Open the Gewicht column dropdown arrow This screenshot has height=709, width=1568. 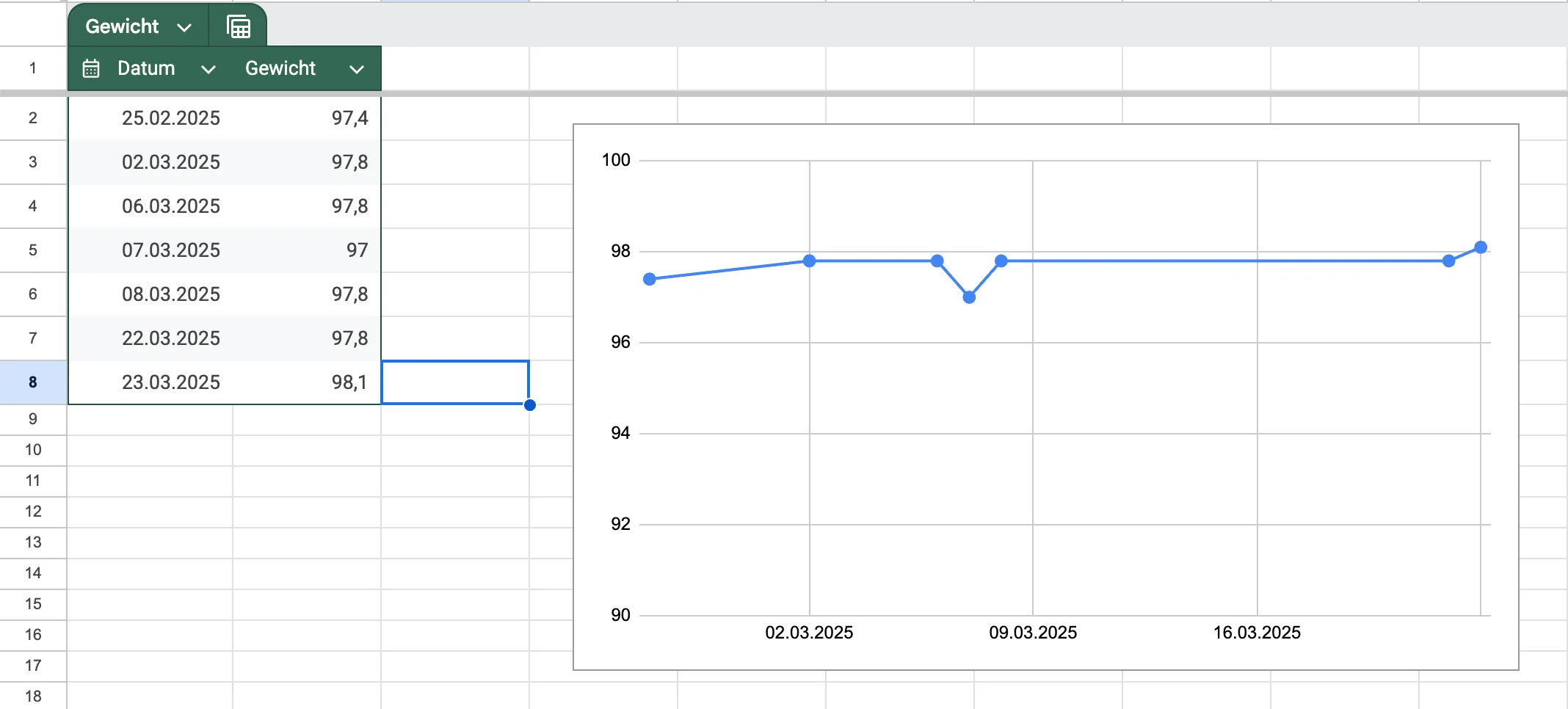(357, 69)
